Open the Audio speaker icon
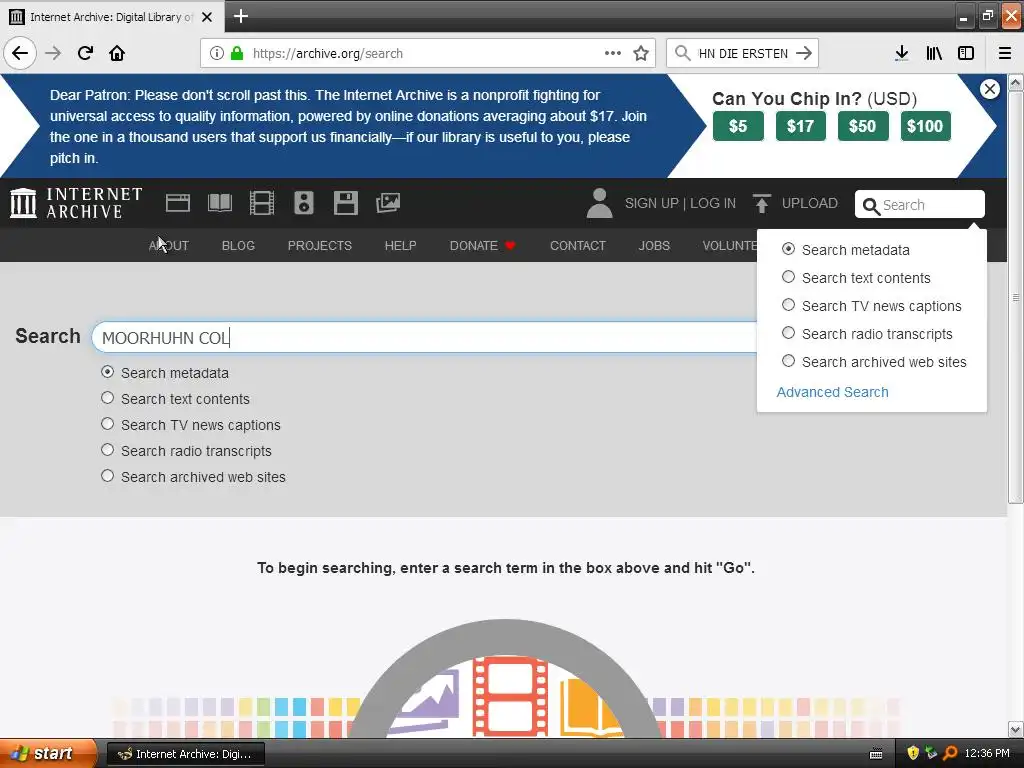 (x=304, y=203)
